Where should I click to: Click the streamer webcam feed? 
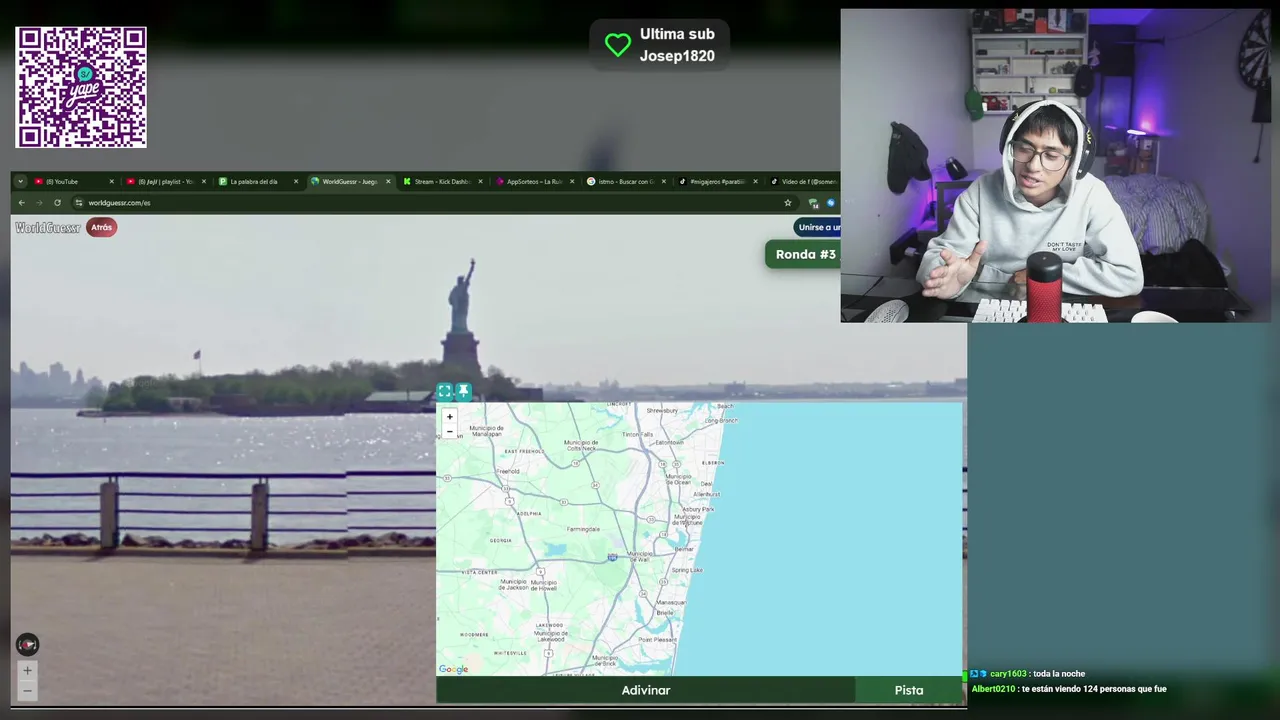pyautogui.click(x=1055, y=166)
